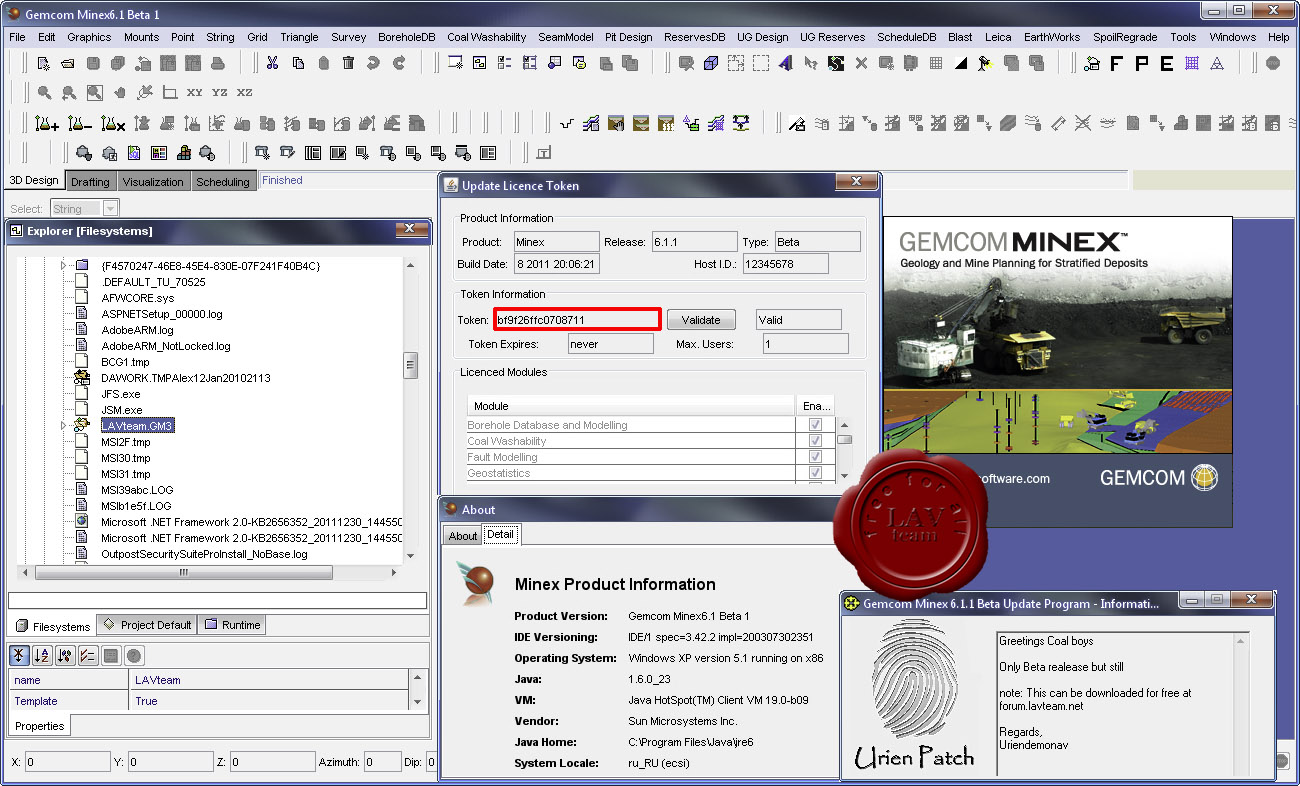Click the red STOP sign icon

tap(1273, 63)
